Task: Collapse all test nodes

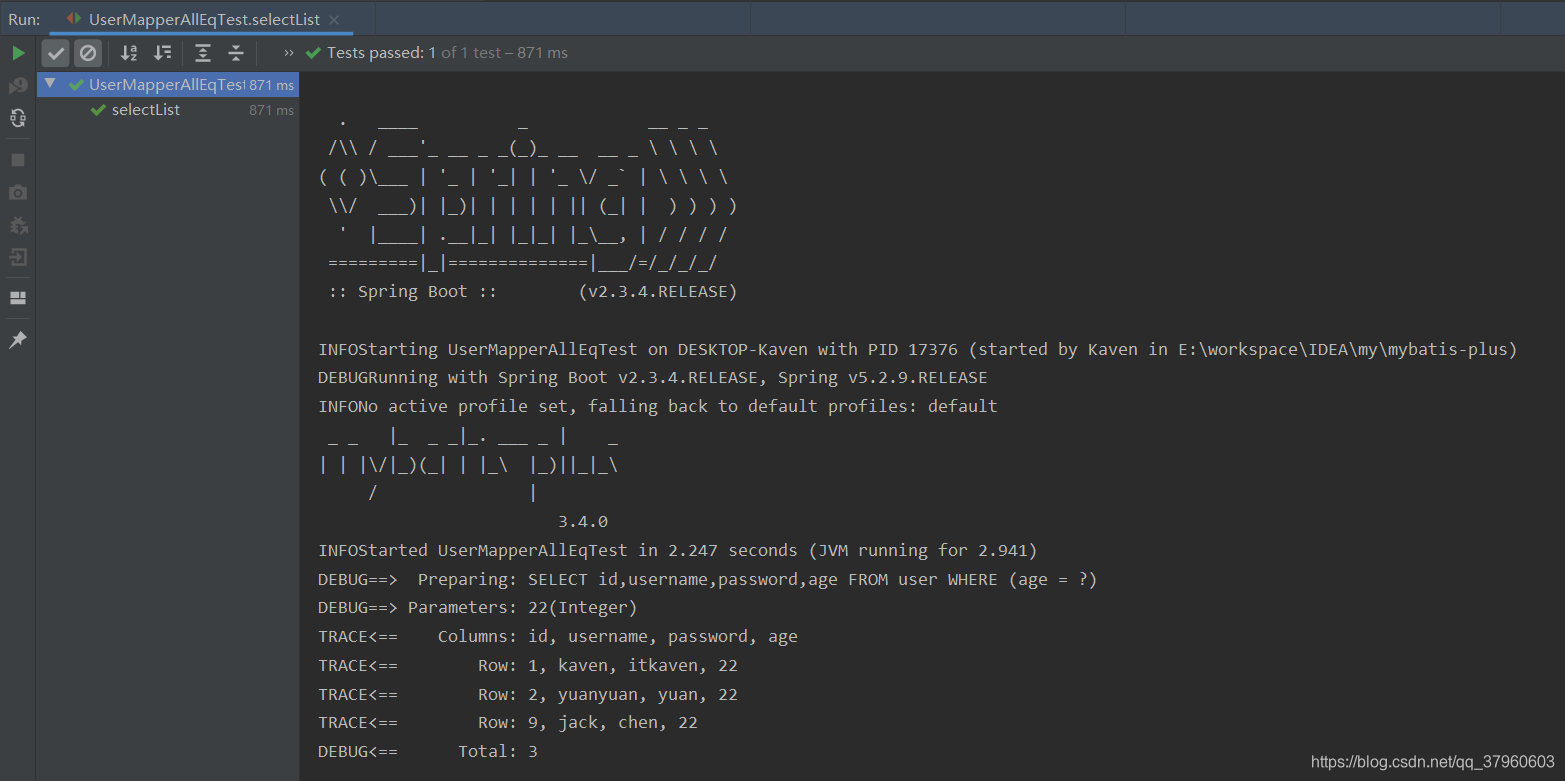Action: pos(236,53)
